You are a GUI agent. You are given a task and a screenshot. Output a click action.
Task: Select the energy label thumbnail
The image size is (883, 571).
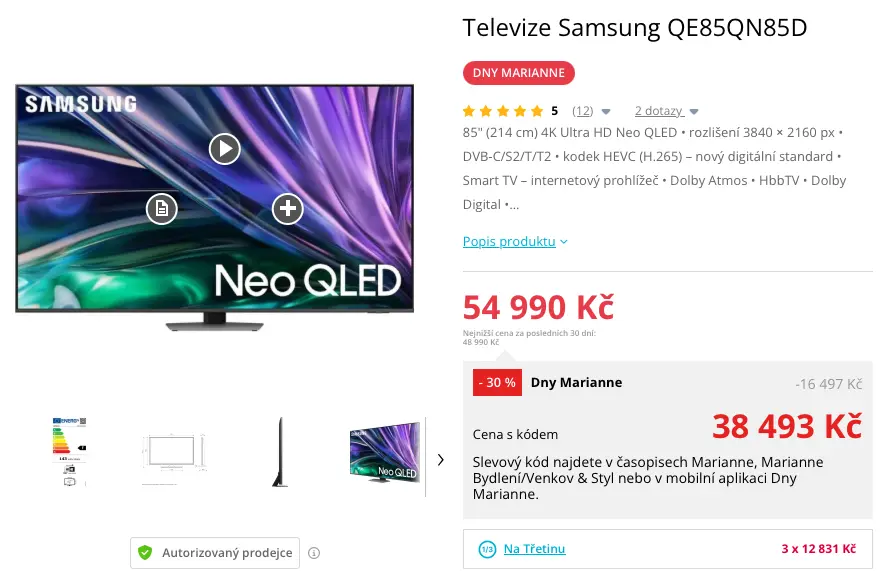(70, 452)
